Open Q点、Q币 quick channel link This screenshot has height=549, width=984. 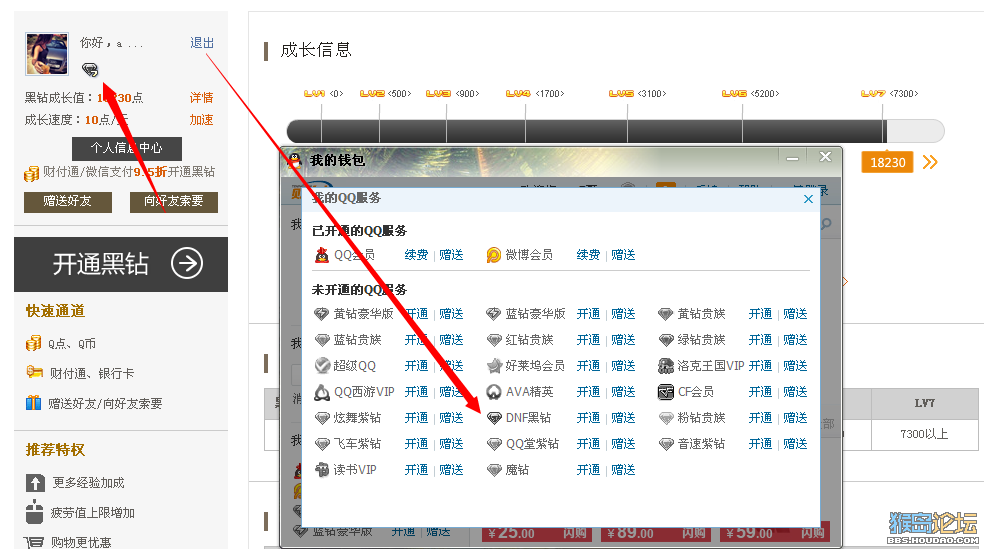pos(72,344)
